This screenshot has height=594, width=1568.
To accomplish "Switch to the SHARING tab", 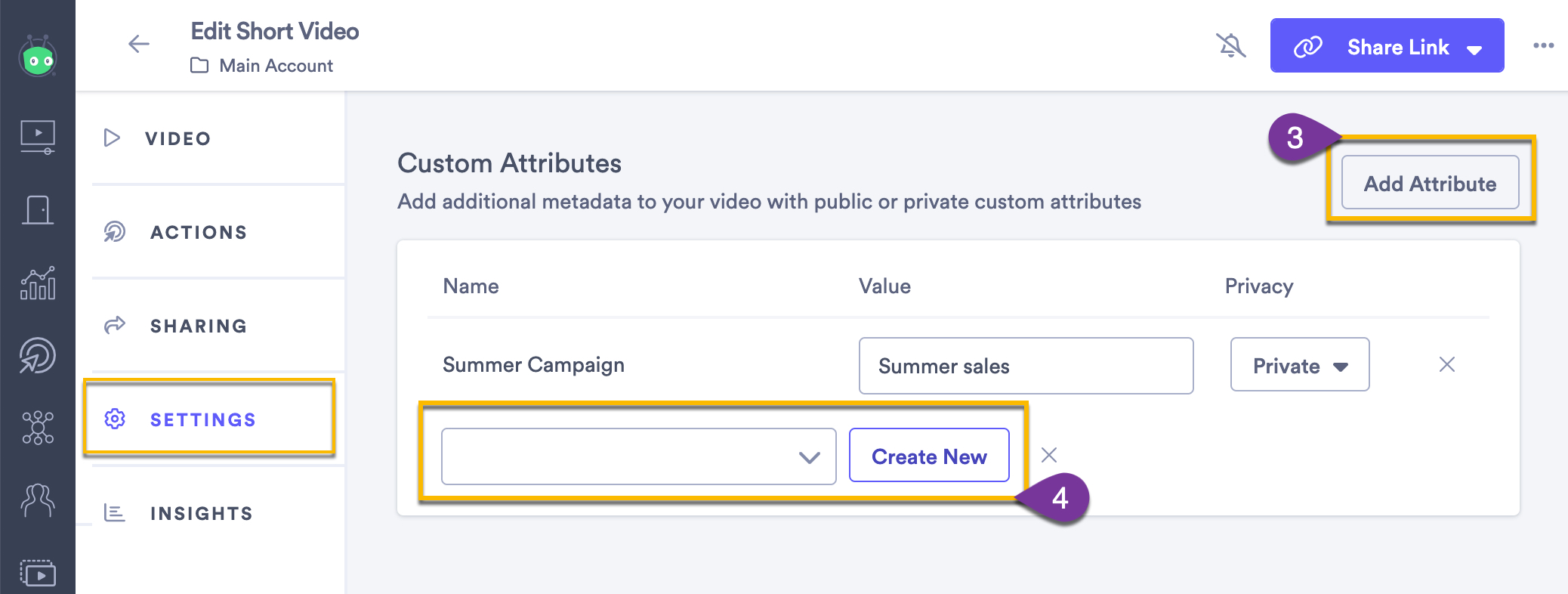I will [x=218, y=326].
